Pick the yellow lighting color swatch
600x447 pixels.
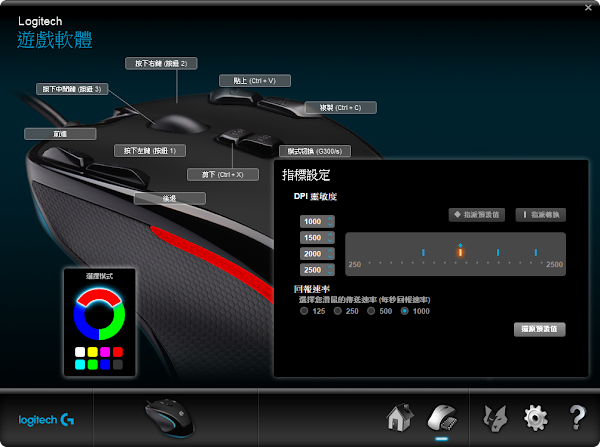(x=93, y=352)
